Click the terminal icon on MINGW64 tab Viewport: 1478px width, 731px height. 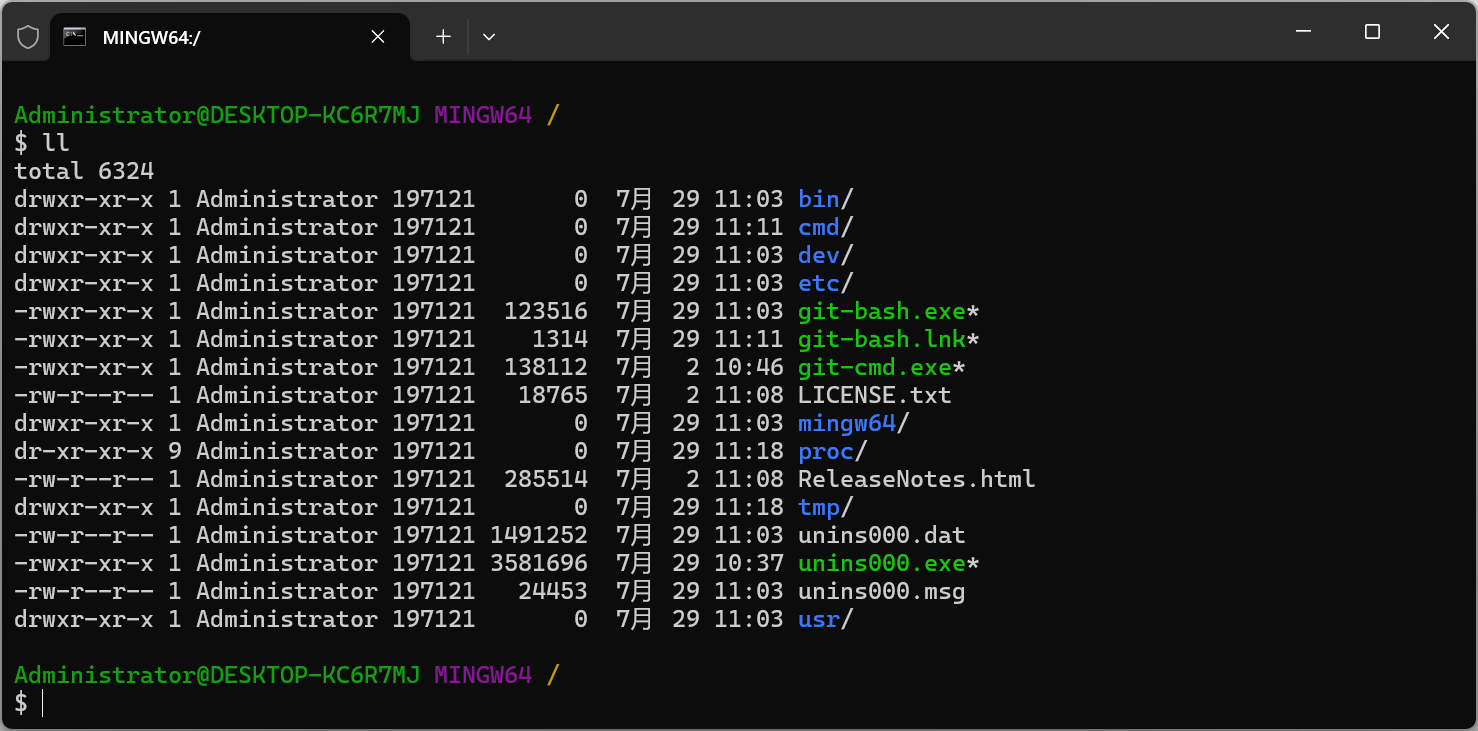74,37
